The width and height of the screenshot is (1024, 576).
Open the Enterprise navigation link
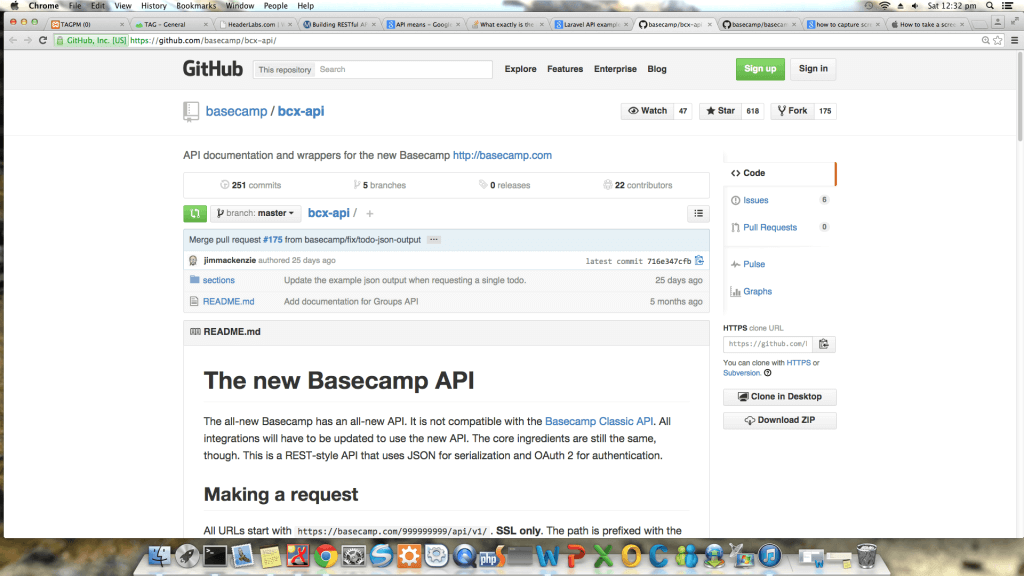(615, 69)
